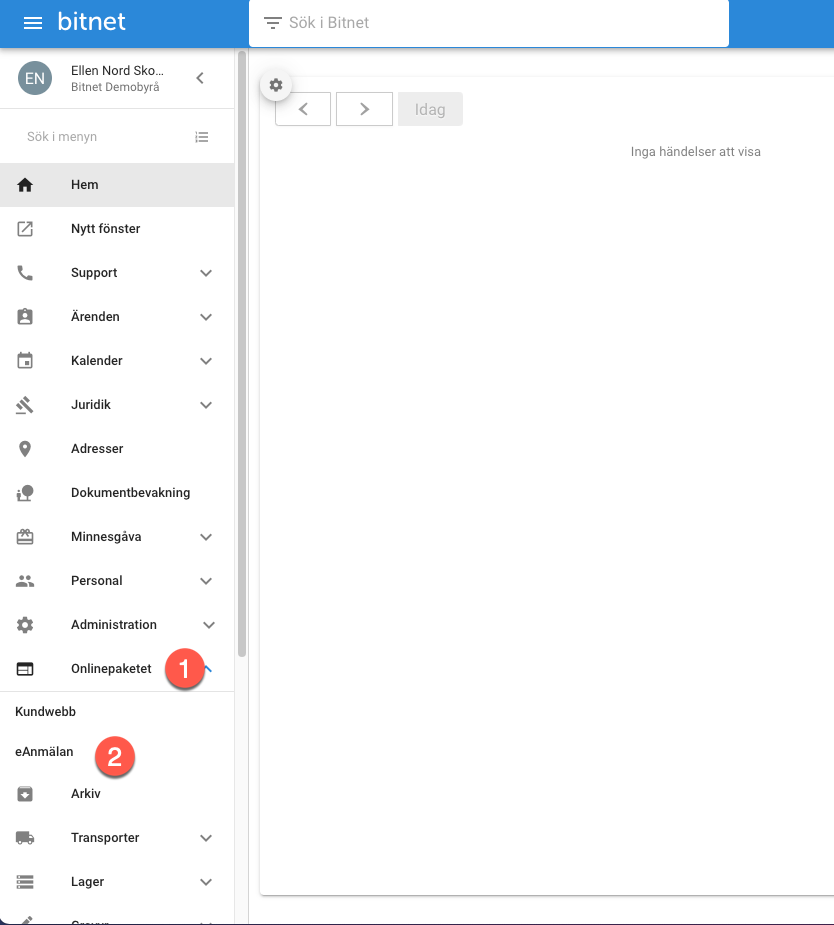Click the Inga händelser att visa text

click(x=695, y=152)
